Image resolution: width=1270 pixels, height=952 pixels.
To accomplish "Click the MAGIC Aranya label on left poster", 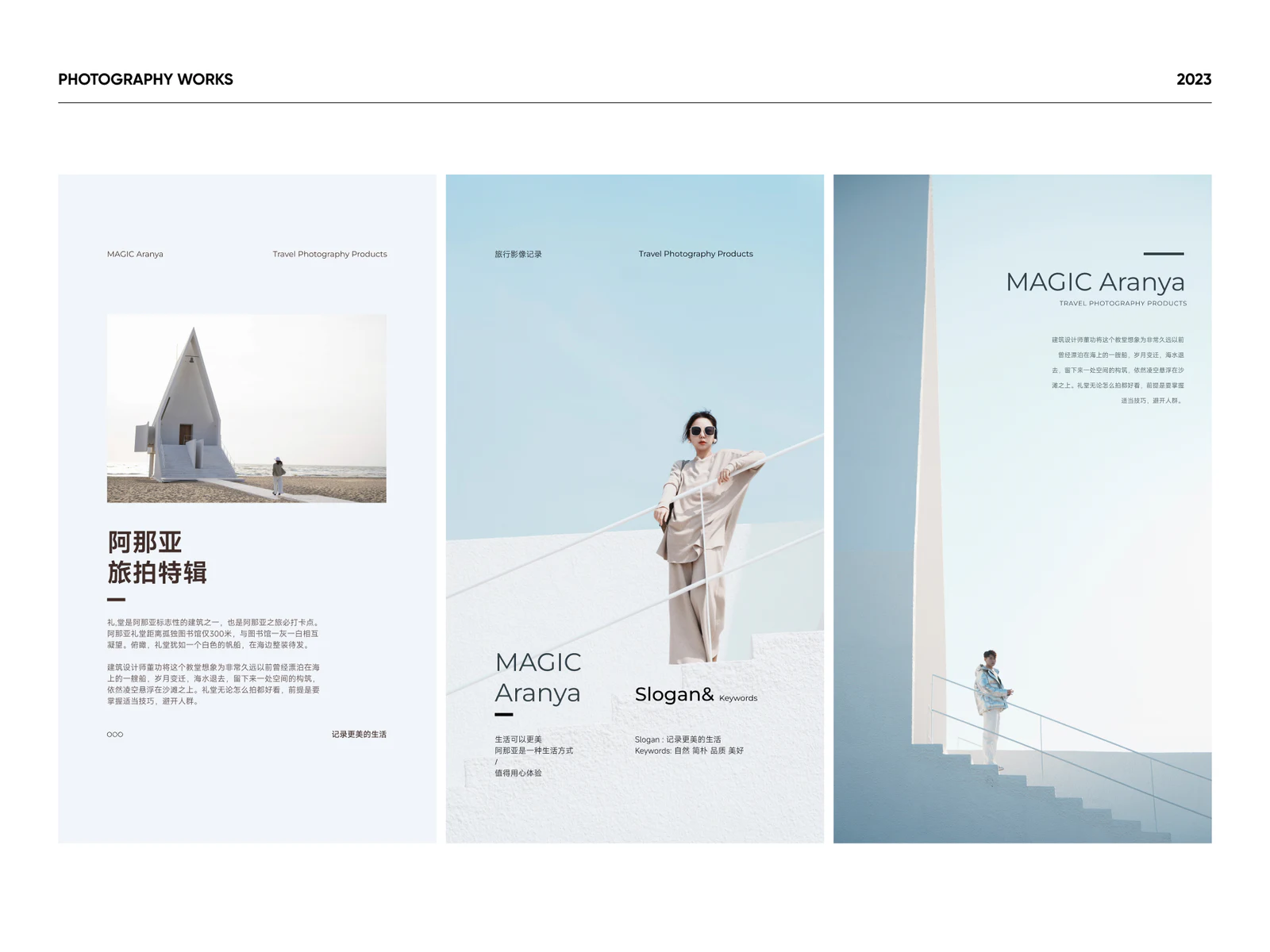I will pos(135,254).
